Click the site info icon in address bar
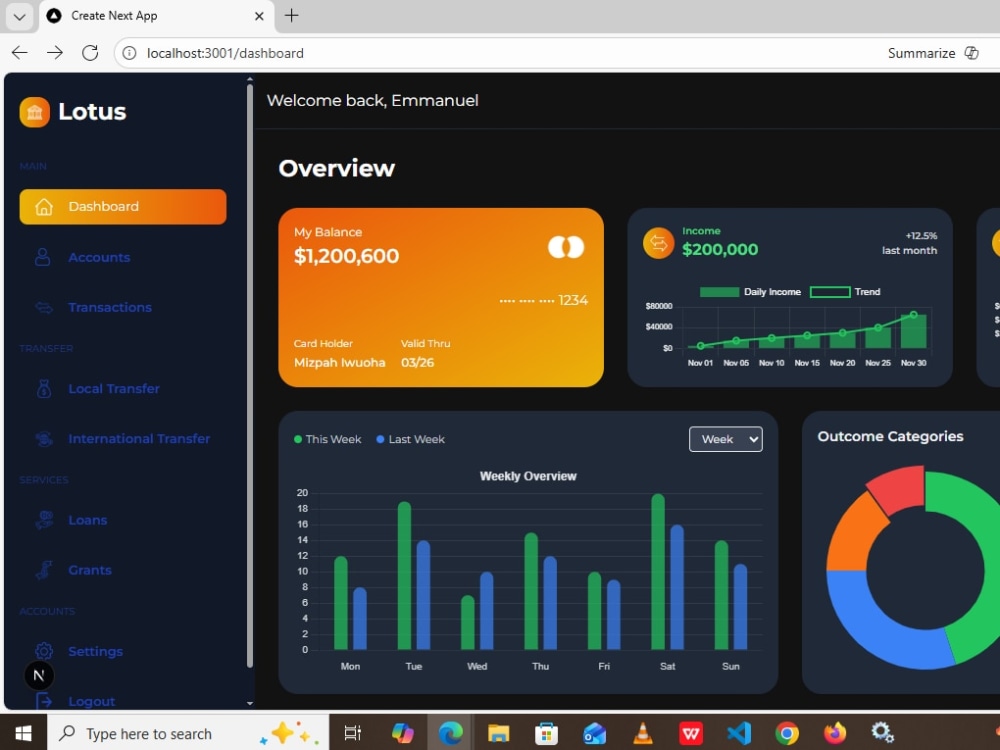This screenshot has height=750, width=1000. click(x=129, y=53)
